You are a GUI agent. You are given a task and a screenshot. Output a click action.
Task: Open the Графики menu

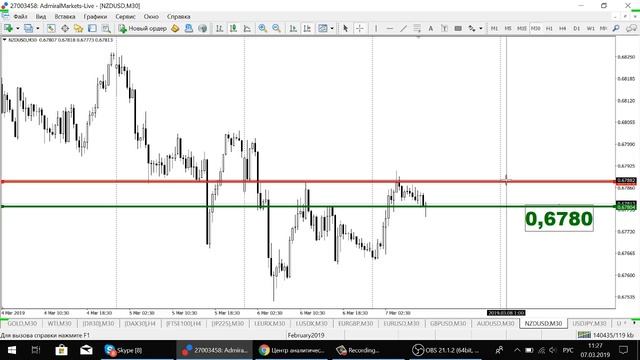95,17
